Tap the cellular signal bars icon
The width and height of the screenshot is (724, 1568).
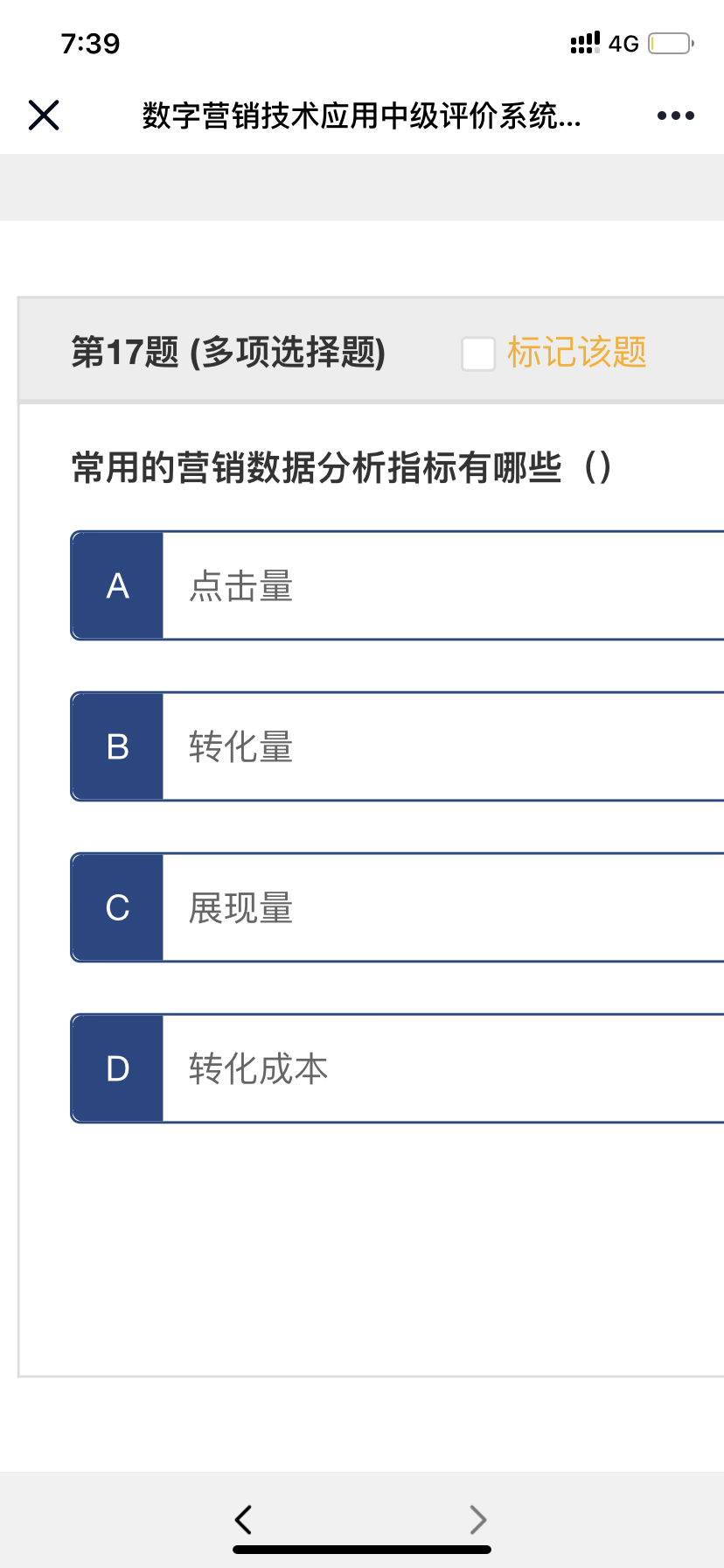click(x=585, y=43)
